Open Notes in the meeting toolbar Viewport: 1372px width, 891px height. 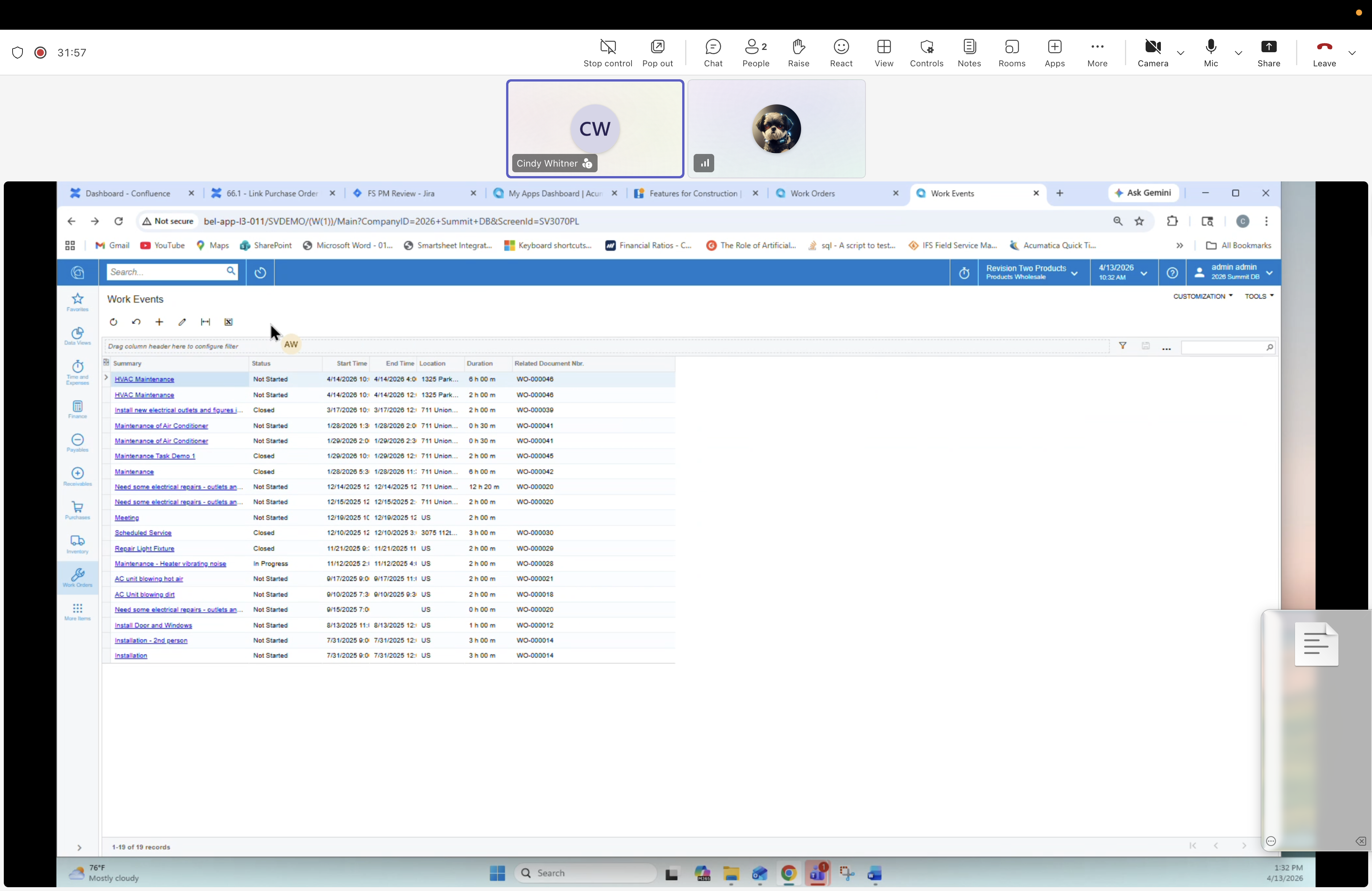point(969,53)
